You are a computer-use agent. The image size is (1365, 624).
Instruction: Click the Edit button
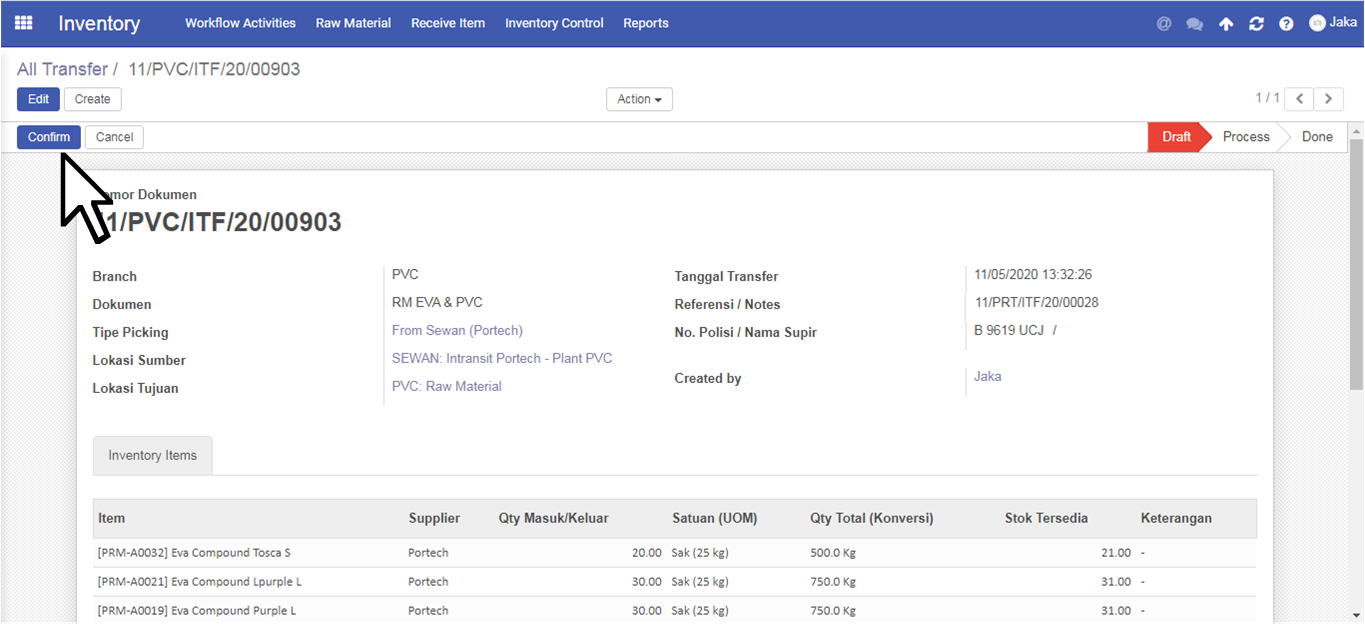(38, 99)
